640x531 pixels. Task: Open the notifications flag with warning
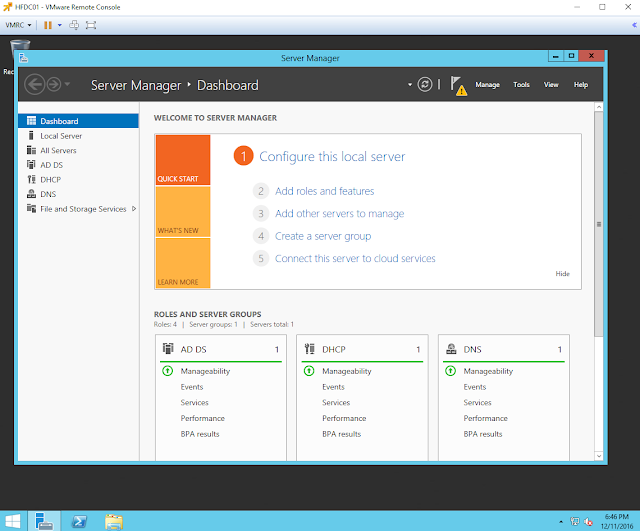pos(458,85)
